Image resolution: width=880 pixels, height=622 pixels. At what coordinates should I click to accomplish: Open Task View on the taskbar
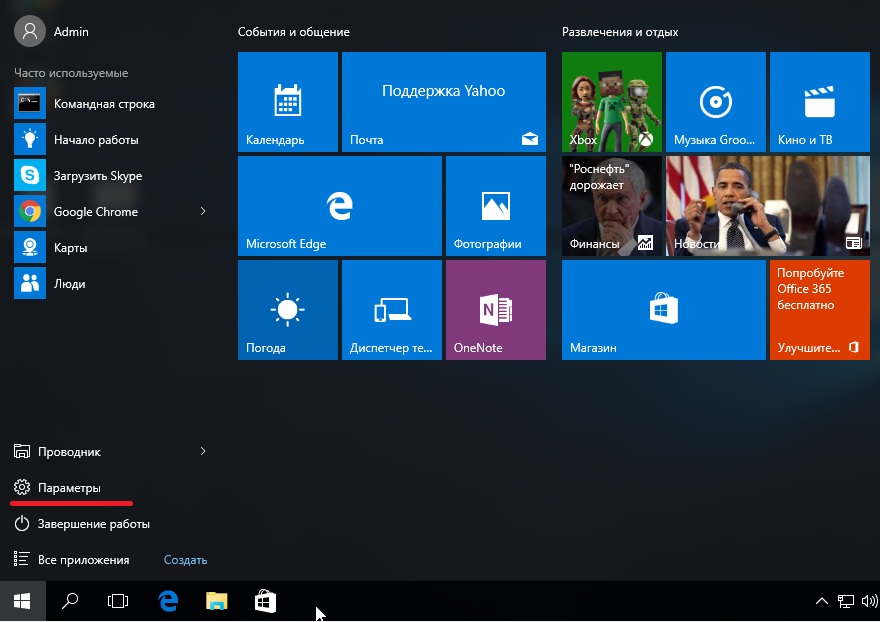[118, 601]
